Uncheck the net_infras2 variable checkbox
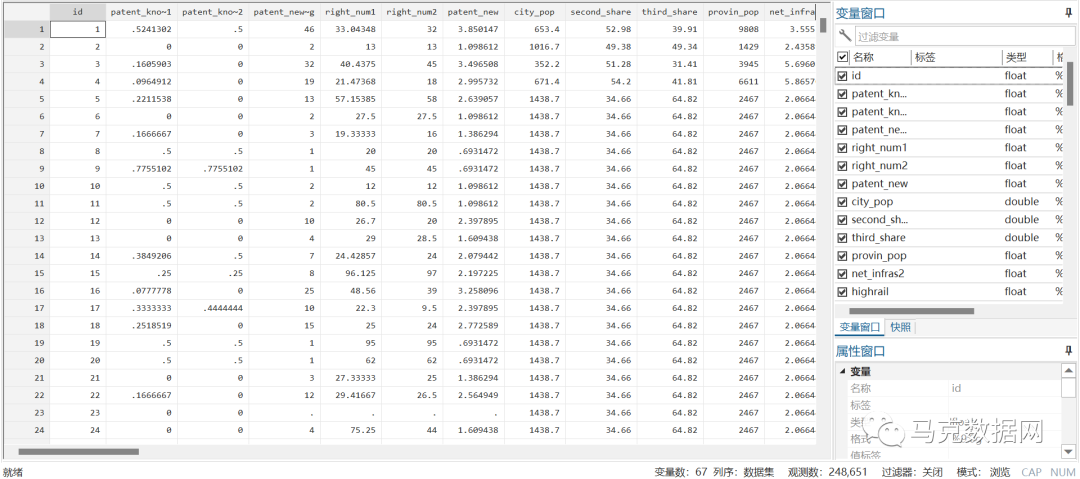This screenshot has width=1080, height=479. 842,273
